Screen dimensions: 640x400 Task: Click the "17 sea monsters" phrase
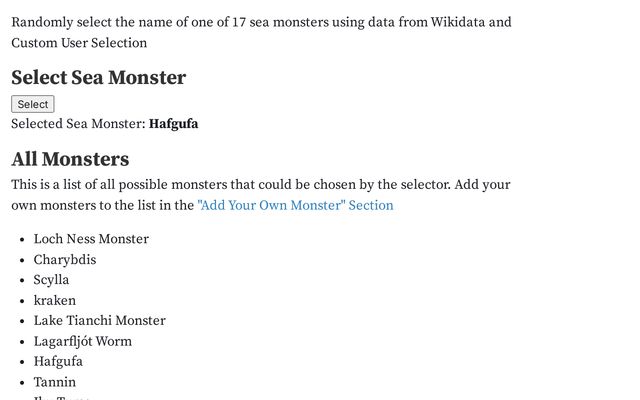tap(280, 22)
